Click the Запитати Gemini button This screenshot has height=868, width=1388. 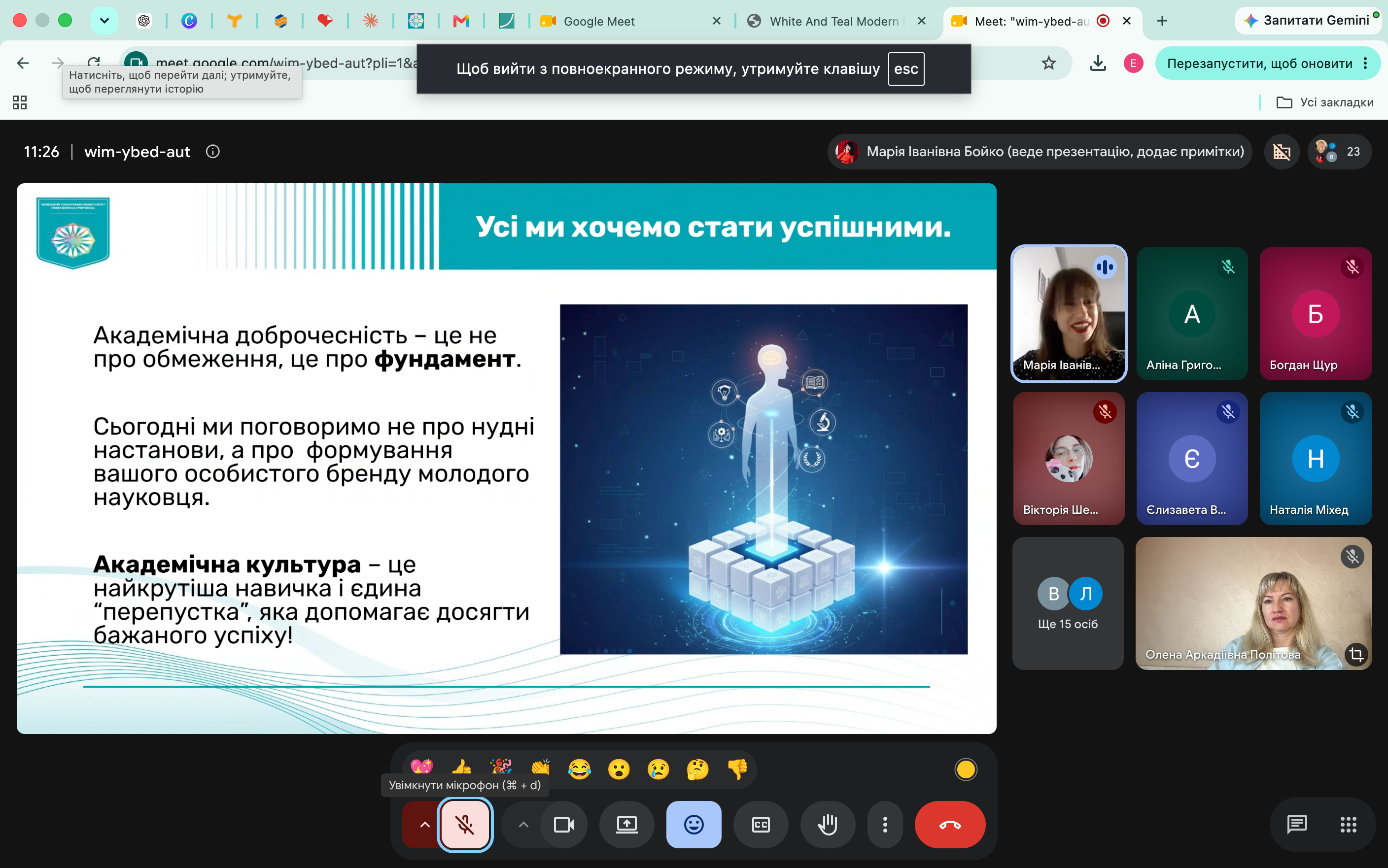[x=1307, y=21]
